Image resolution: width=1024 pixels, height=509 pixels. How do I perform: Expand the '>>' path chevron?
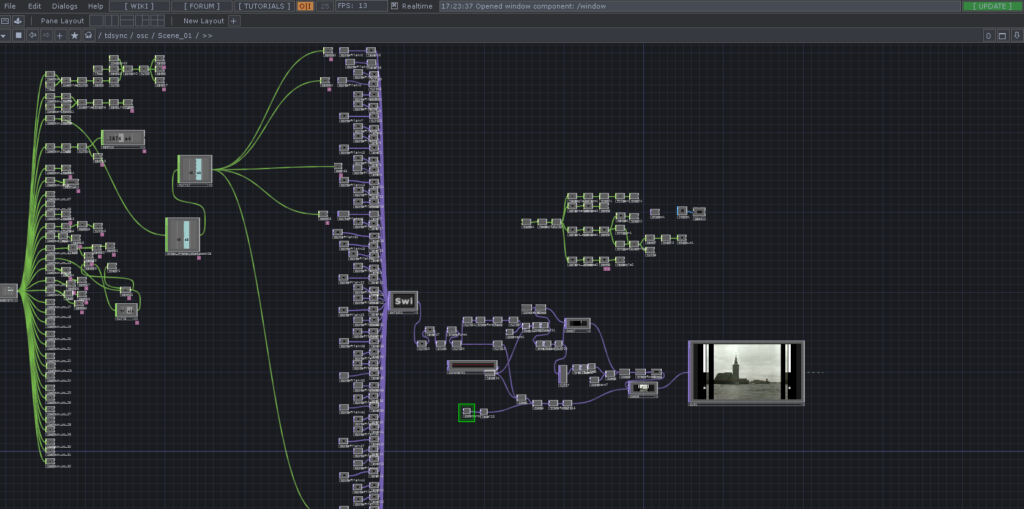click(207, 35)
